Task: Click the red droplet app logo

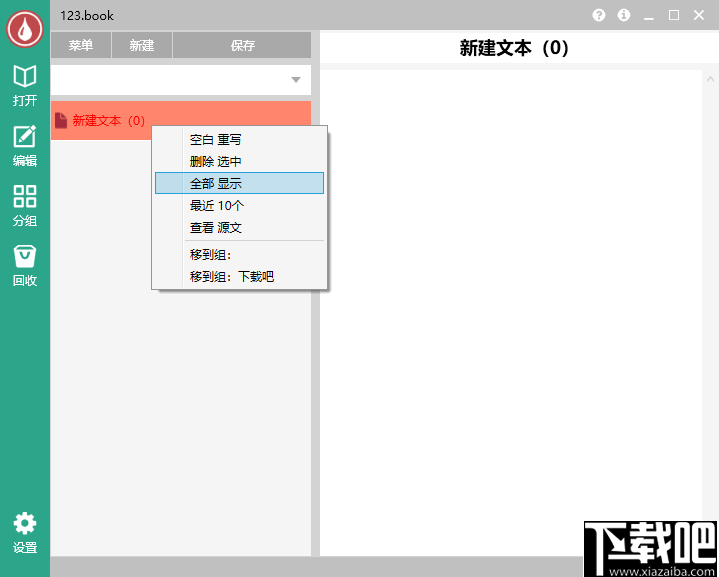Action: pyautogui.click(x=25, y=29)
